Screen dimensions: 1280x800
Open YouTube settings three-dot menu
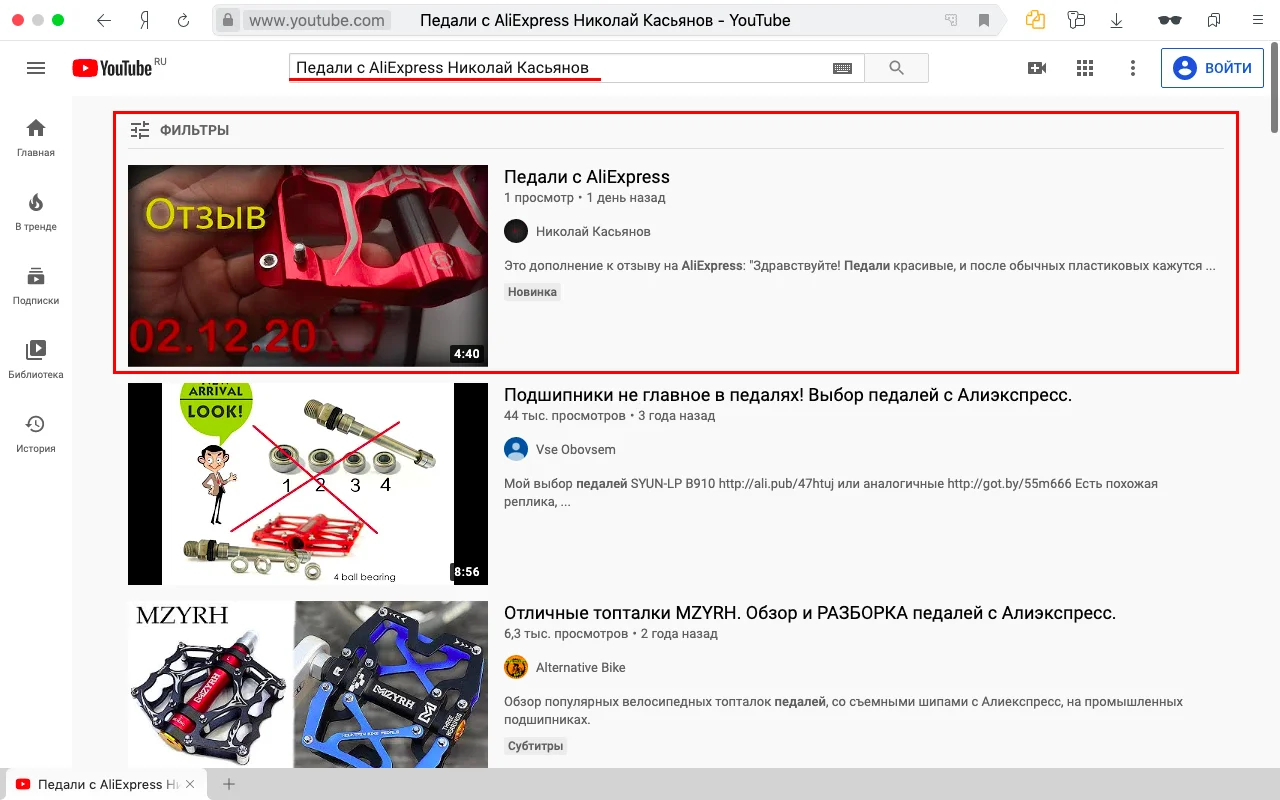[x=1133, y=68]
